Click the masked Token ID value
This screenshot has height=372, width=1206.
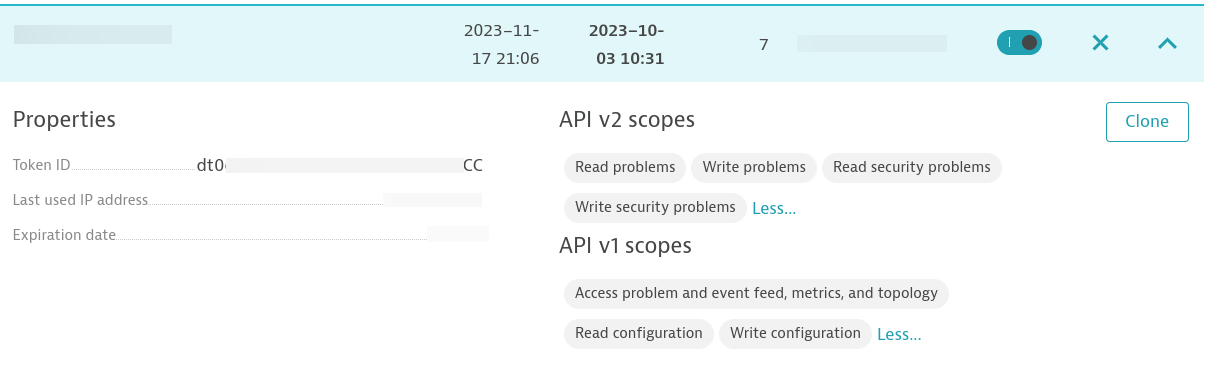click(x=340, y=166)
